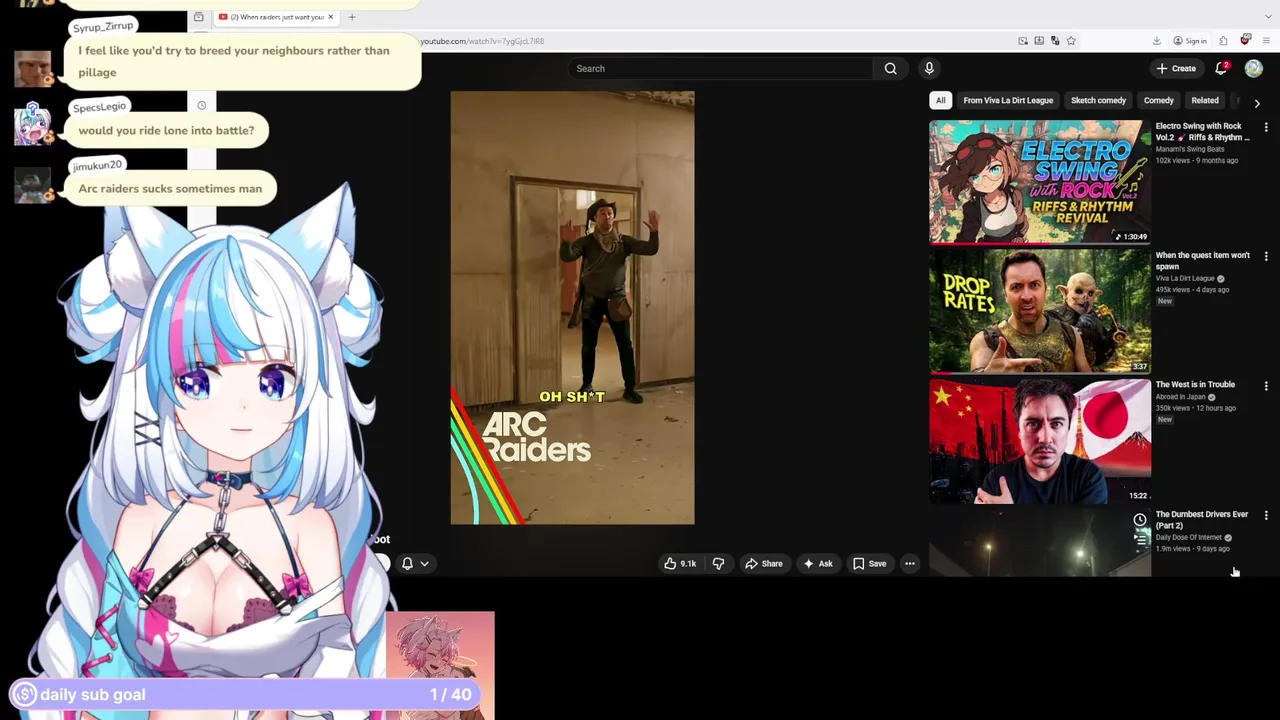Screen dimensions: 1280x720
Task: Open options menu for Dumbest Drivers Ever
Action: point(1266,516)
